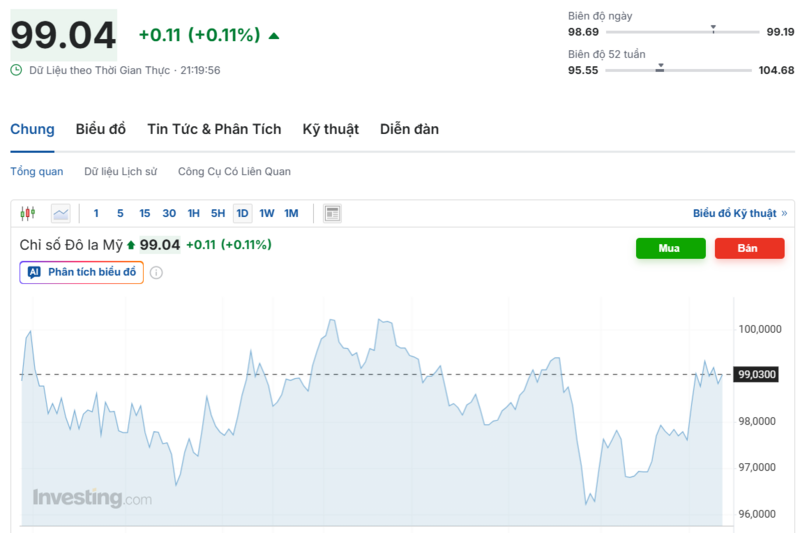The height and width of the screenshot is (533, 800).
Task: Open the Biểu đồ tab
Action: (x=101, y=129)
